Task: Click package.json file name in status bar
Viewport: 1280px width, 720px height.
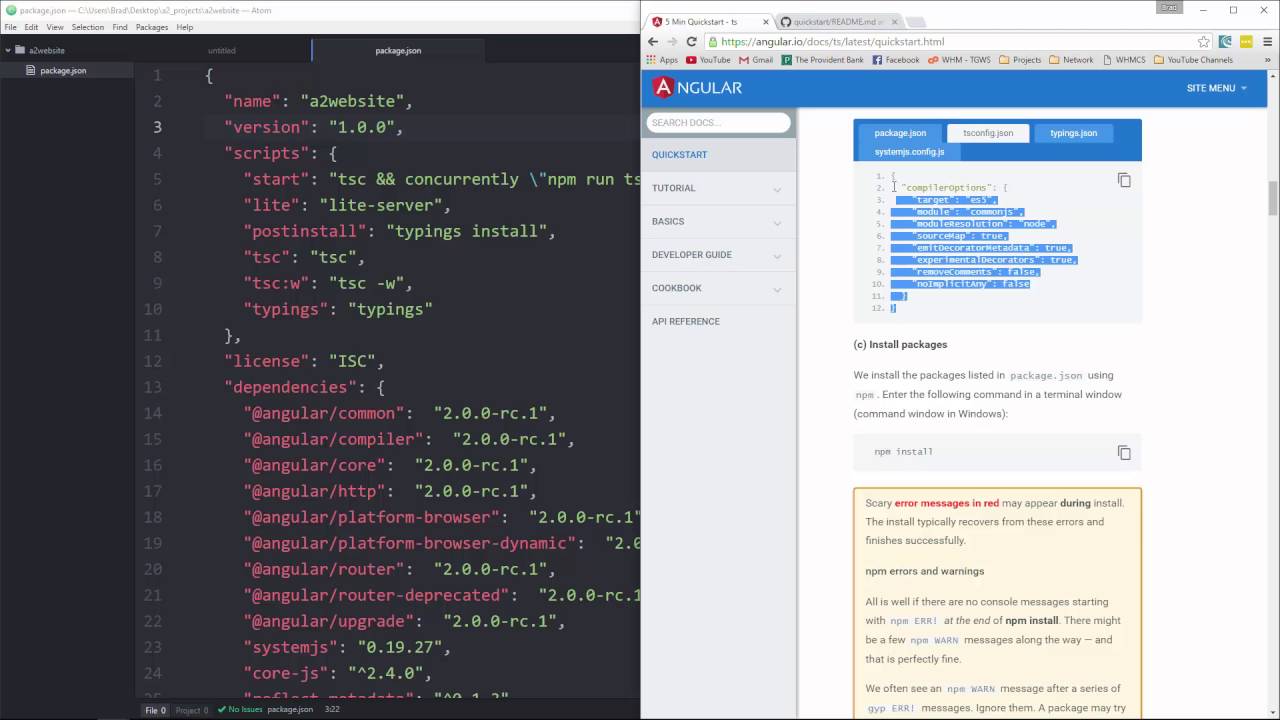Action: click(290, 710)
